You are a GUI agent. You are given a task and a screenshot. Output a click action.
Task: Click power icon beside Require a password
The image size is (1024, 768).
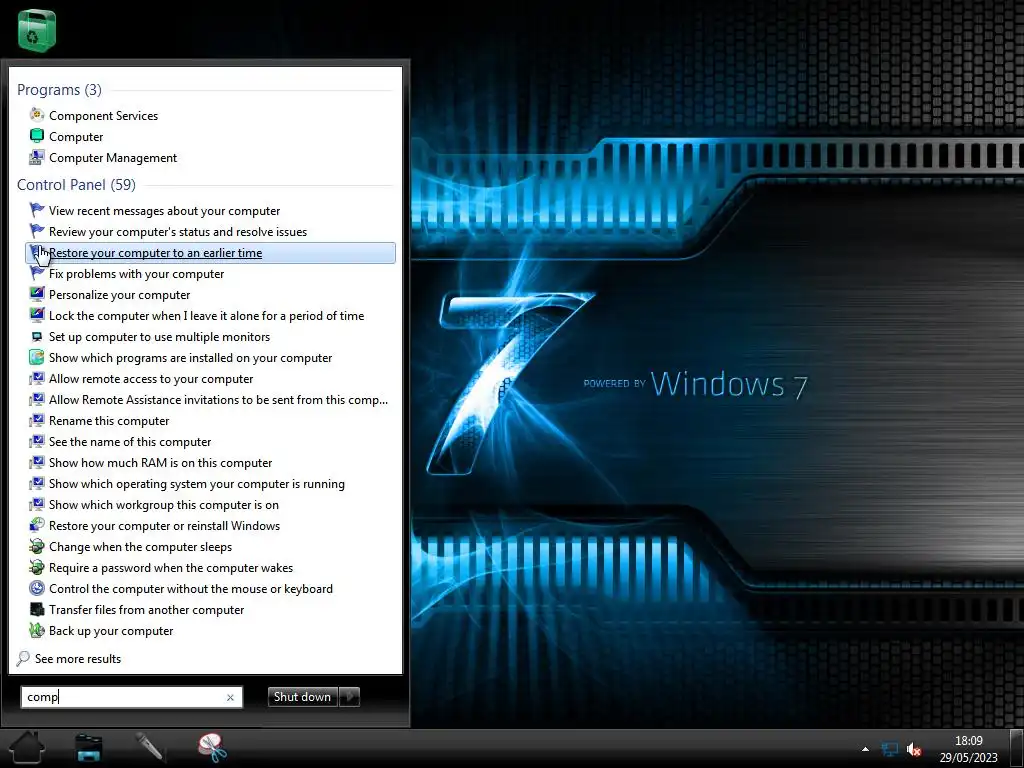click(37, 567)
